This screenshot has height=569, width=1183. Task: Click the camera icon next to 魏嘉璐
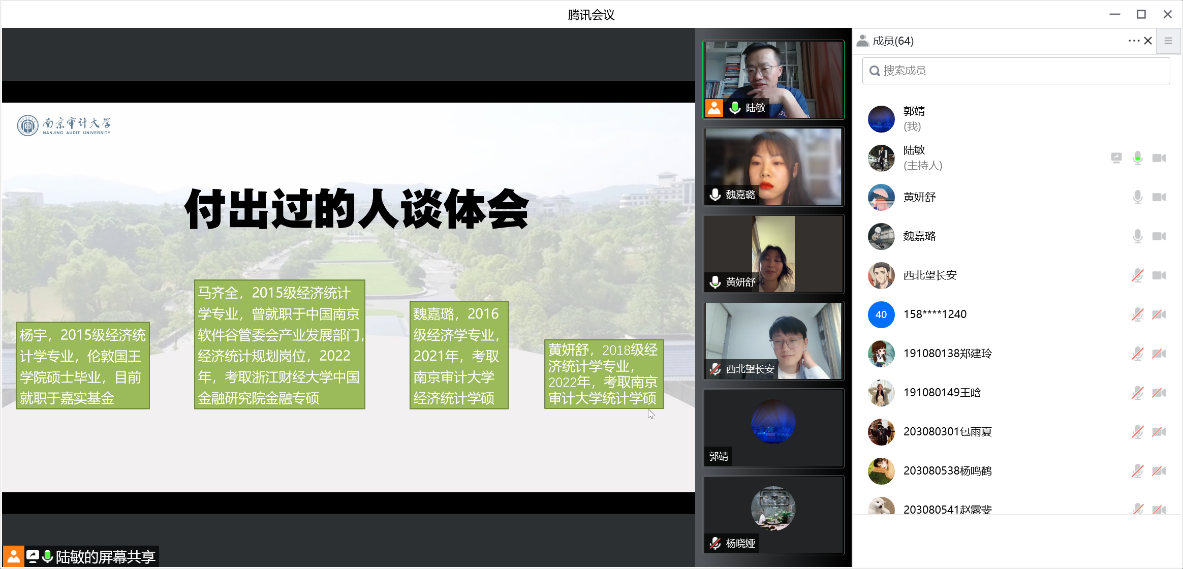tap(1159, 236)
